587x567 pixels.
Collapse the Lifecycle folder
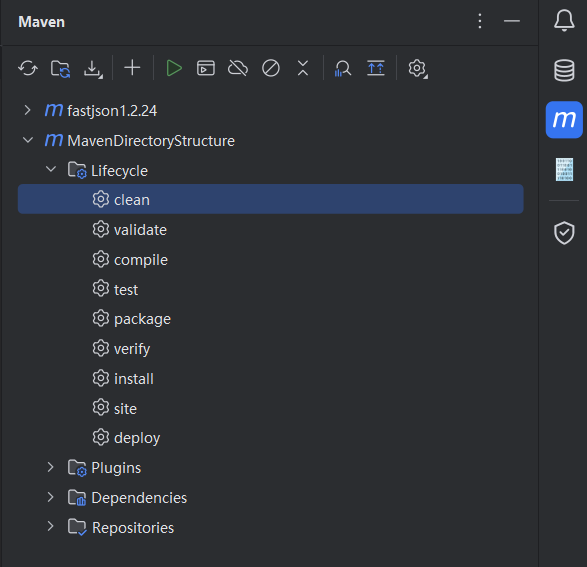[x=51, y=170]
